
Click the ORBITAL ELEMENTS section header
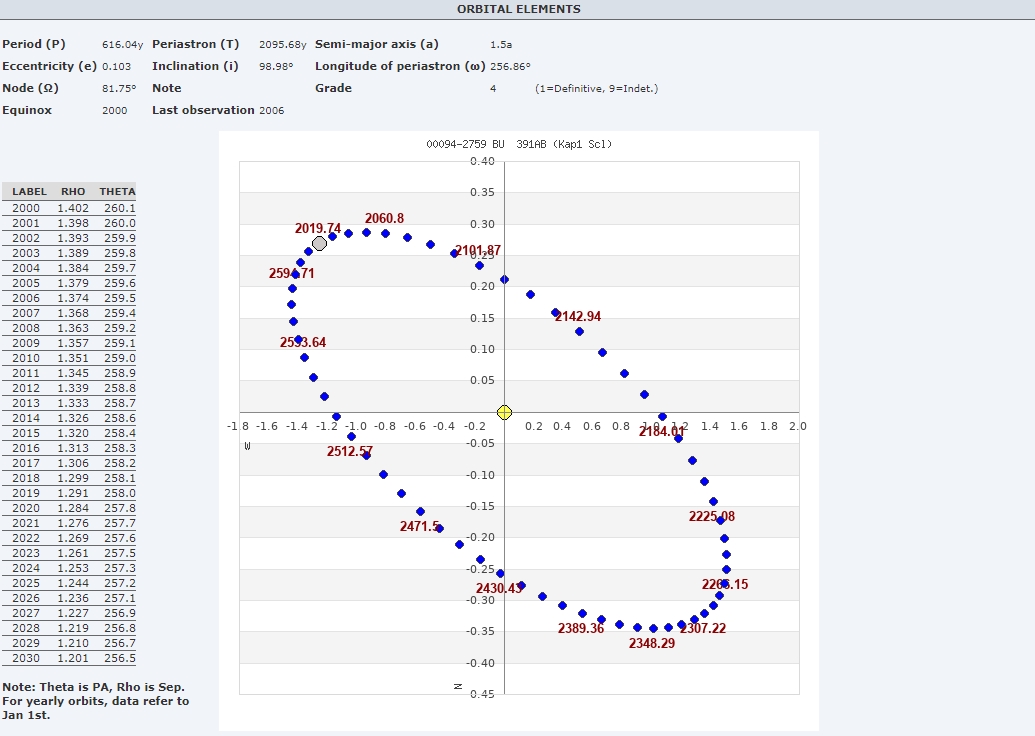518,9
